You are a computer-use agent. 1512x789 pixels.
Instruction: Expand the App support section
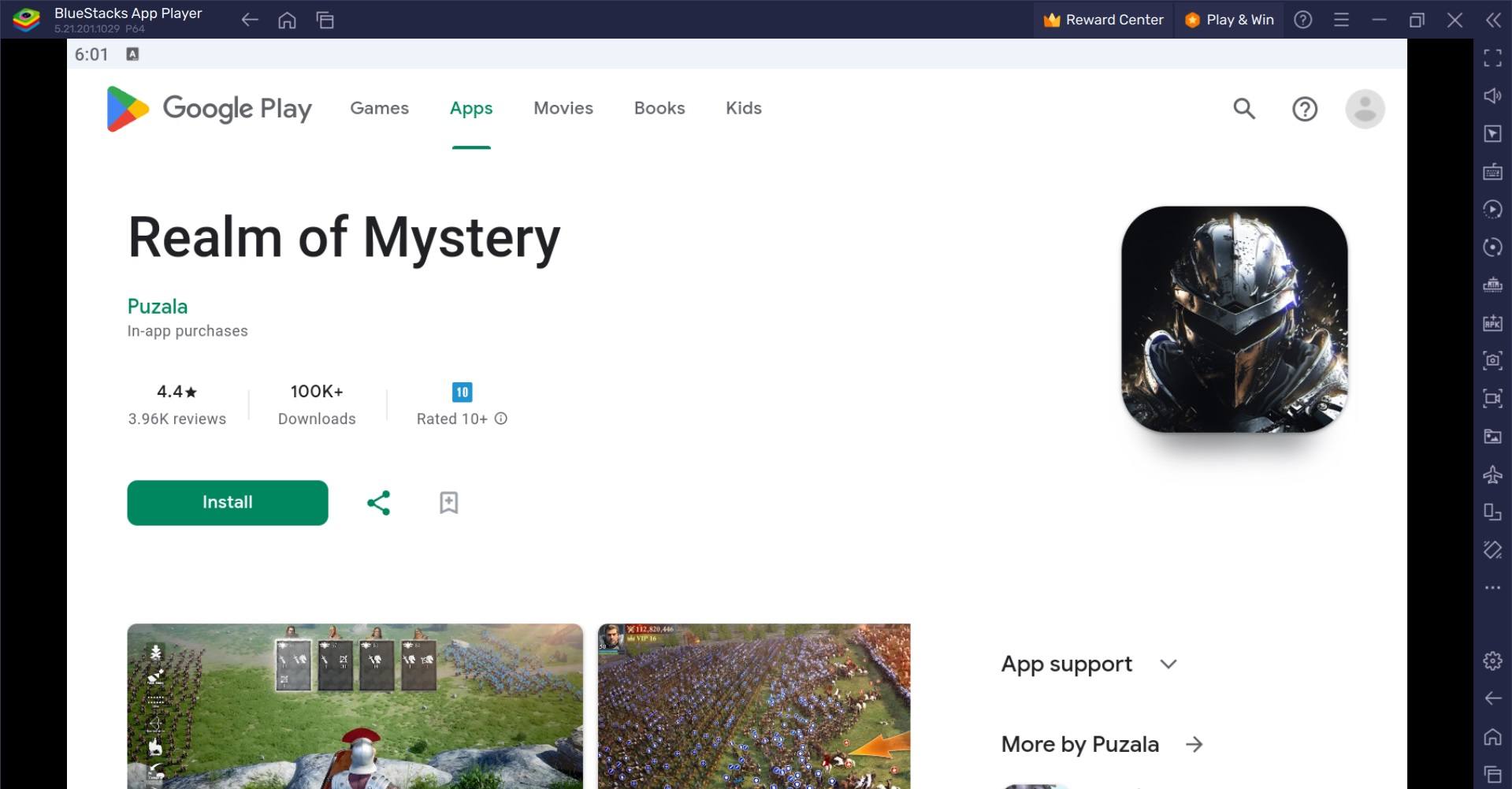[1090, 664]
